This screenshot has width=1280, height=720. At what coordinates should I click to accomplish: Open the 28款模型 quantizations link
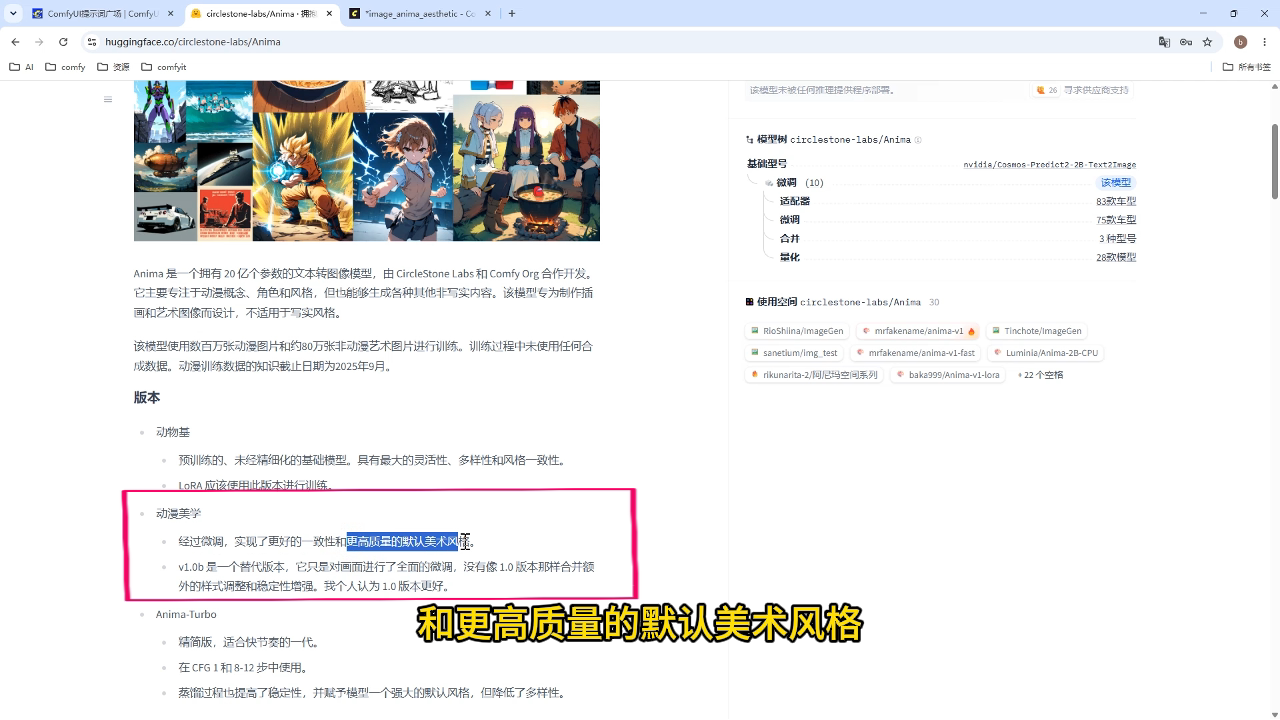tap(1116, 257)
